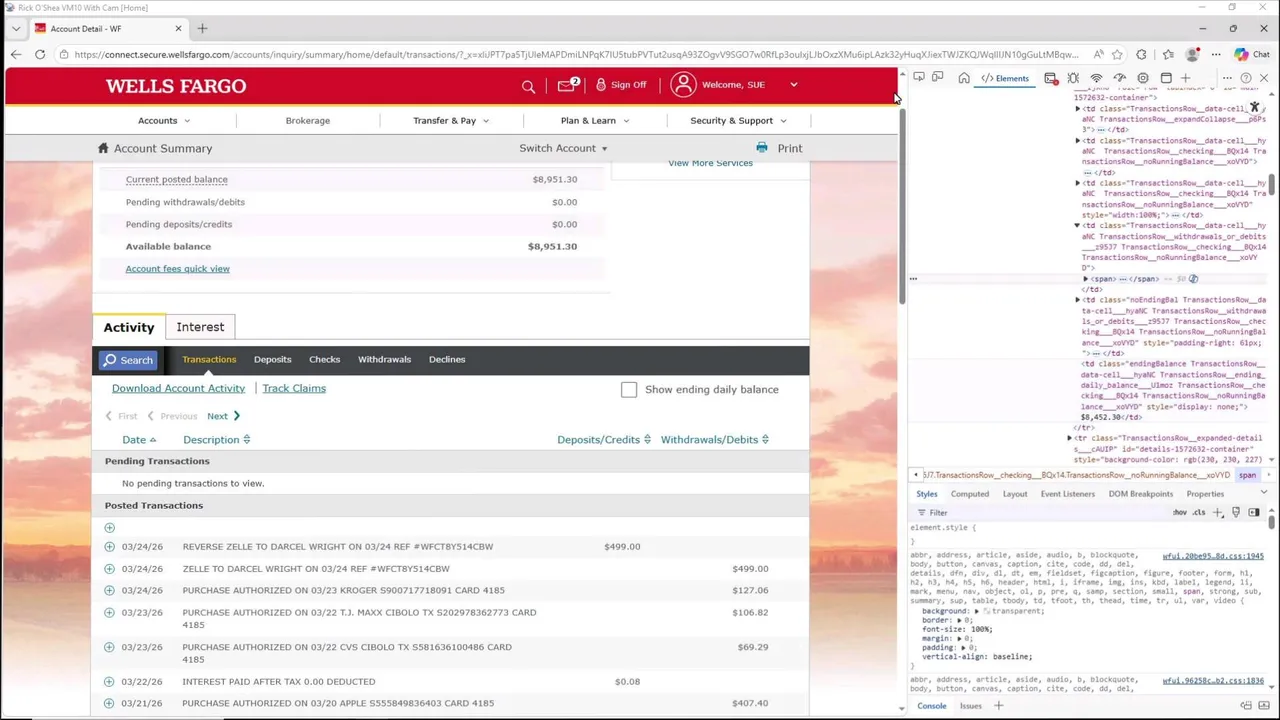1280x720 pixels.
Task: Open the messages envelope icon in header
Action: pos(567,85)
